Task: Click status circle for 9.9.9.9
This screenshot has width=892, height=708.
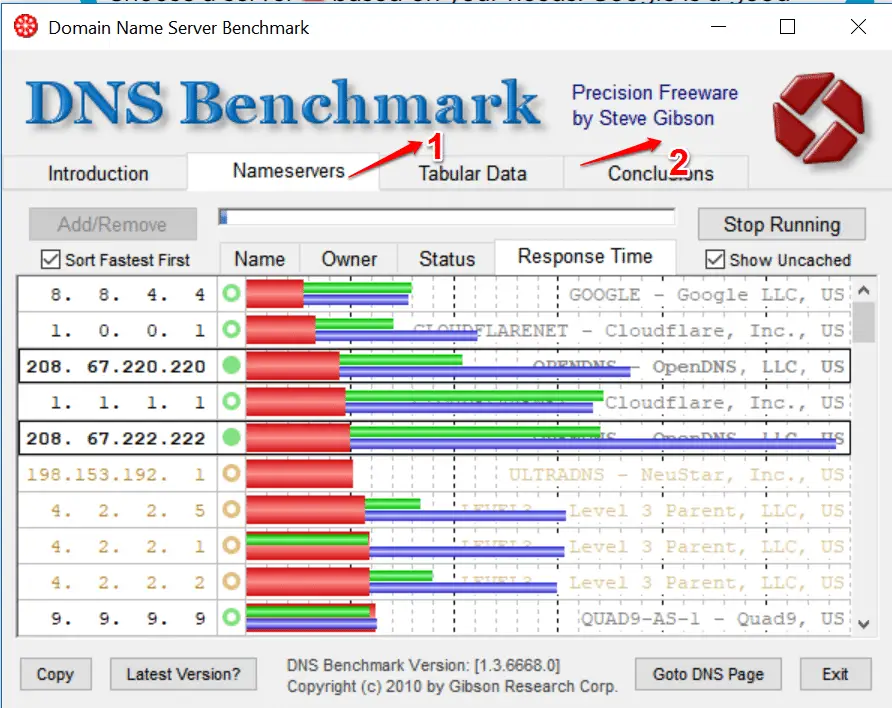Action: point(232,617)
